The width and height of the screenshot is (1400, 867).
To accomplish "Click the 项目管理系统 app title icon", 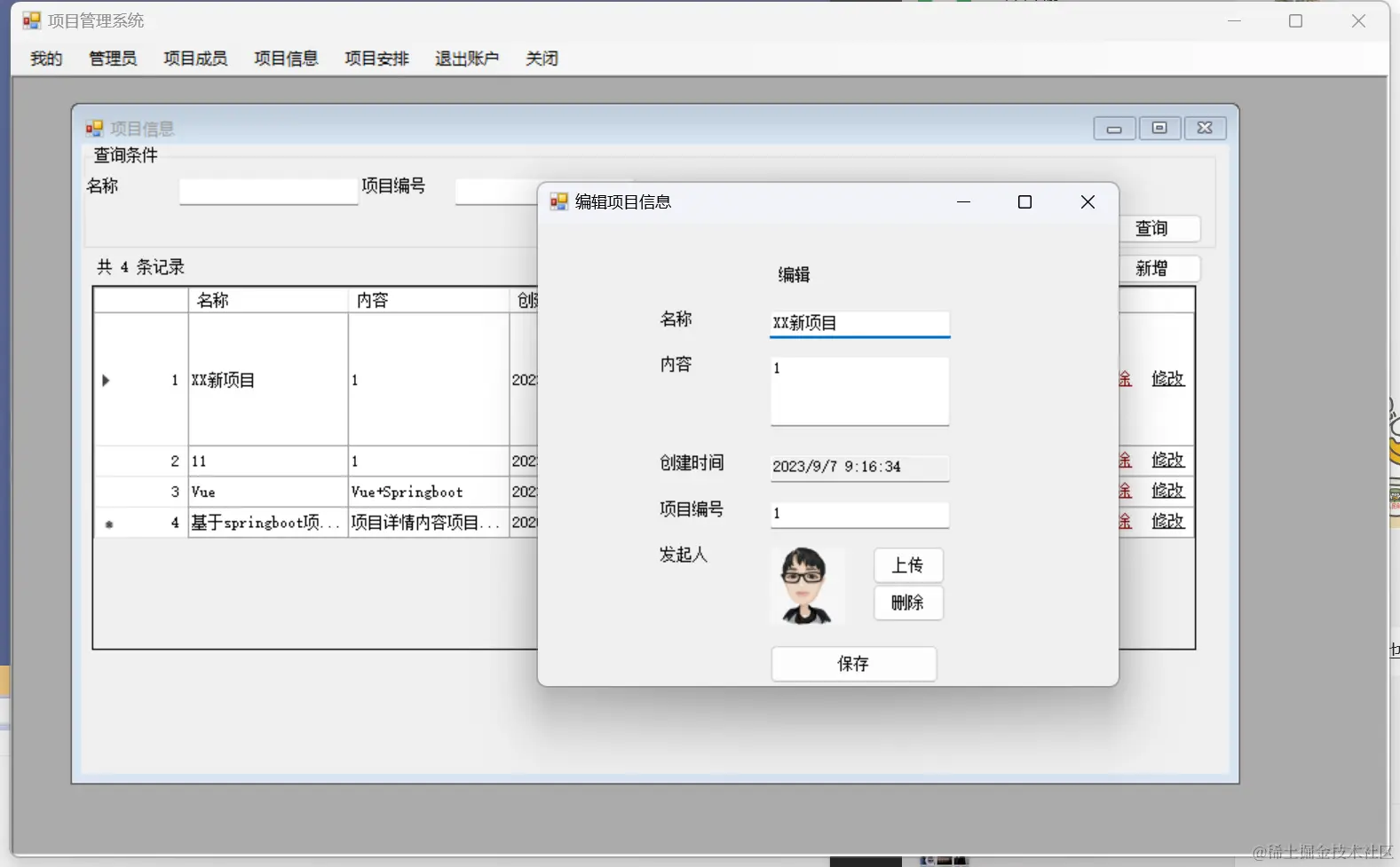I will pyautogui.click(x=32, y=20).
